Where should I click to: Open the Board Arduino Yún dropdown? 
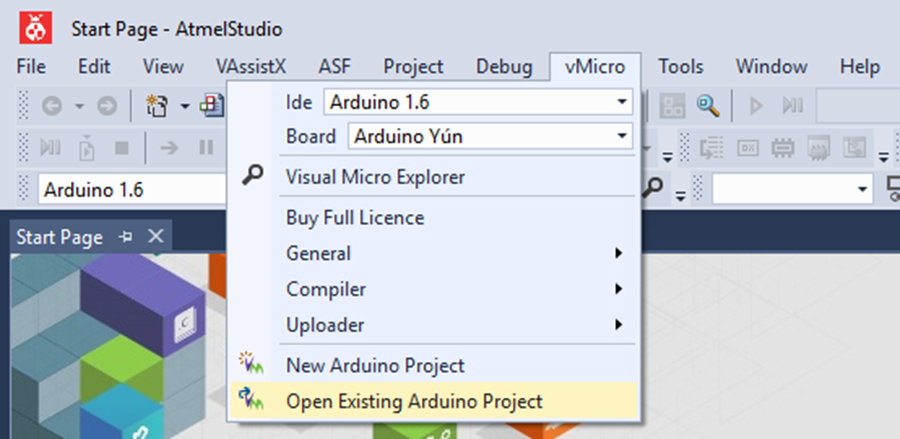click(x=490, y=137)
